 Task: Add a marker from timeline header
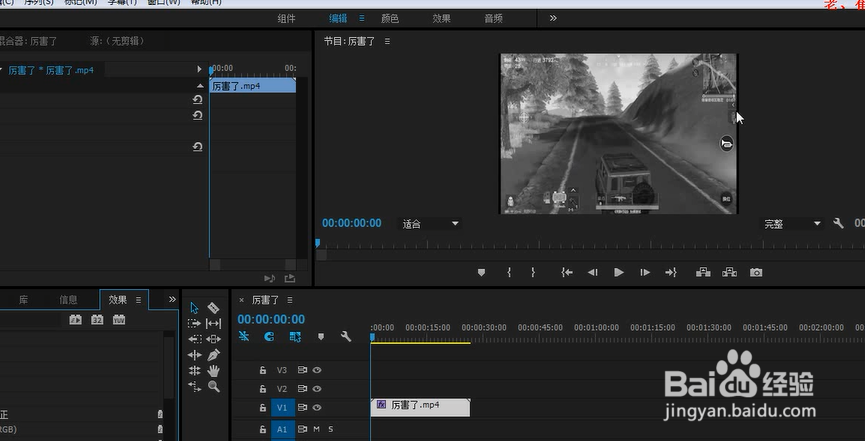tap(321, 336)
